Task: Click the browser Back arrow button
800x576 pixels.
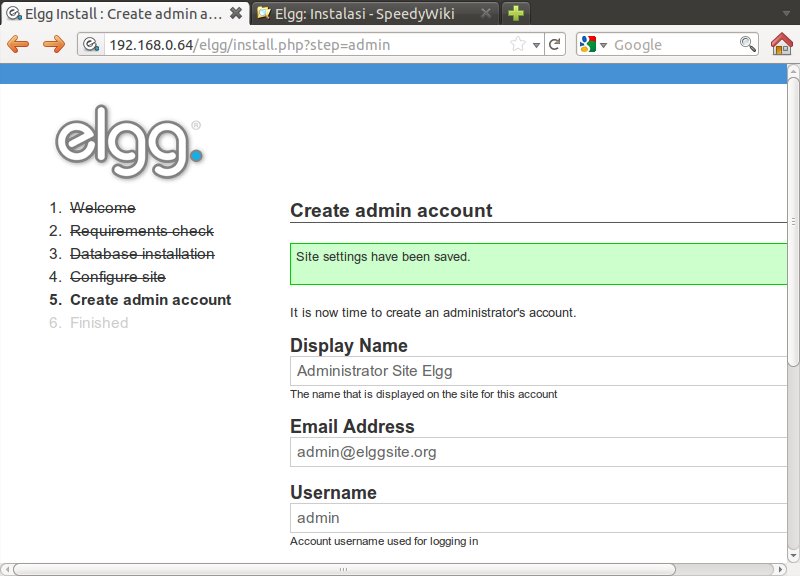Action: (x=19, y=44)
